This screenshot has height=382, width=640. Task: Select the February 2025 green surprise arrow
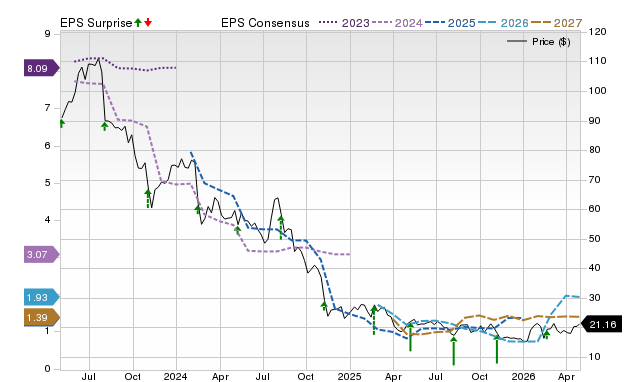(x=374, y=320)
